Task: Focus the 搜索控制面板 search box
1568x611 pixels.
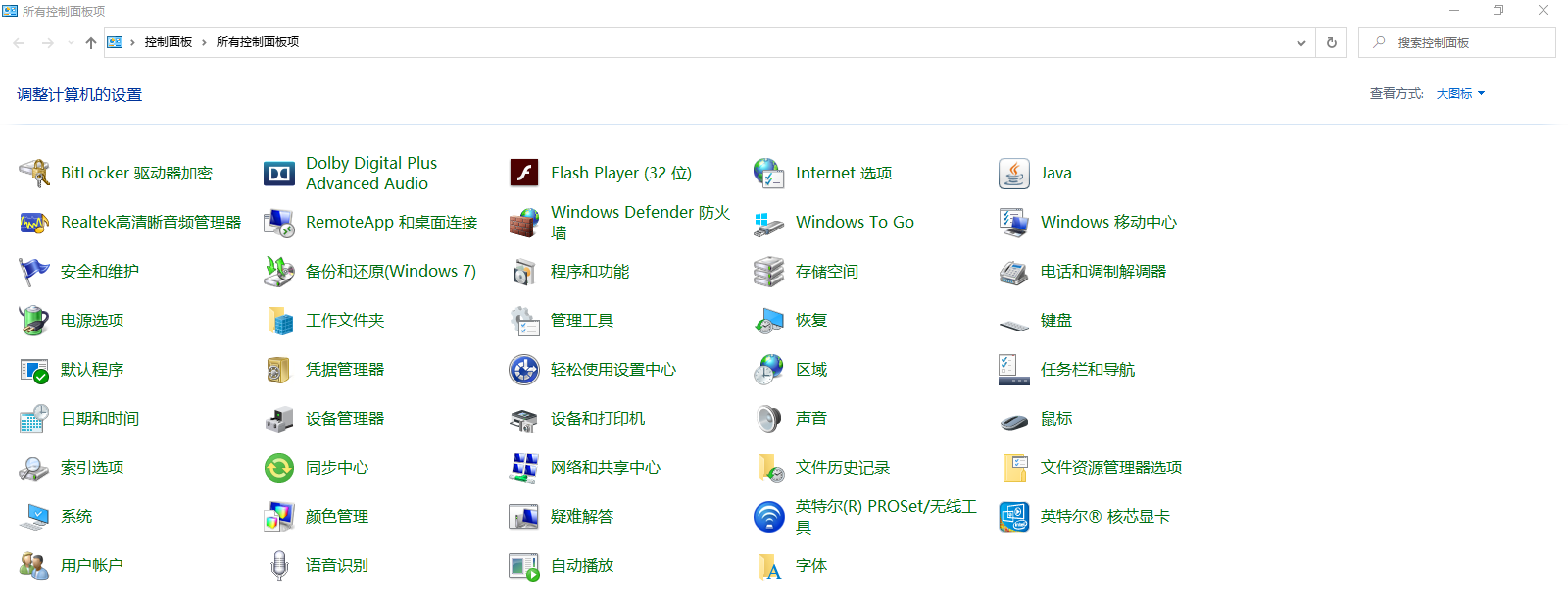Action: click(x=1457, y=43)
